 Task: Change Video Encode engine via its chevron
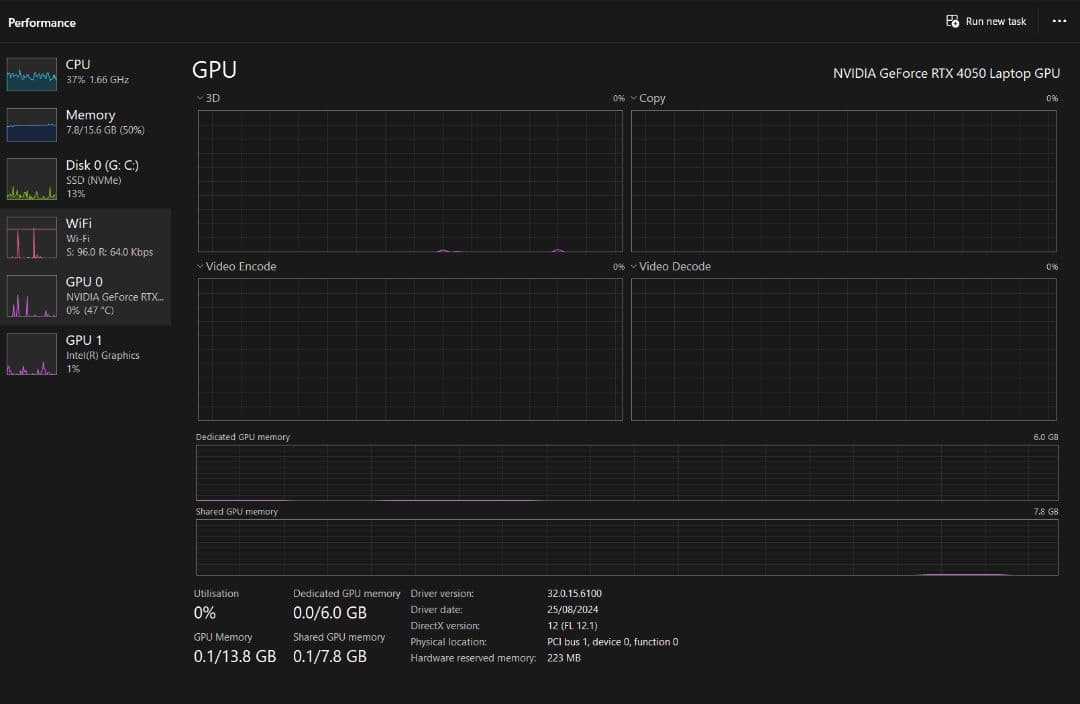(x=199, y=266)
